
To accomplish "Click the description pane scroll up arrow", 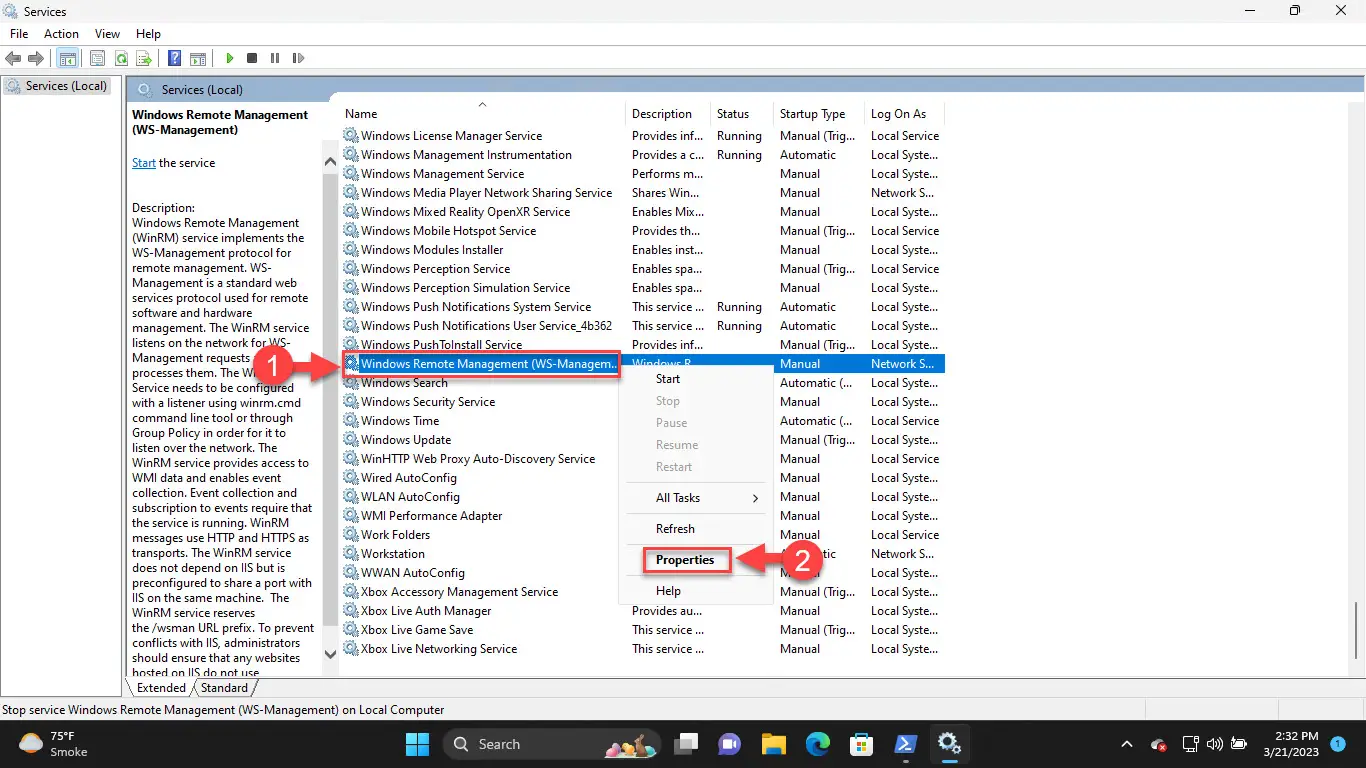I will tap(331, 160).
